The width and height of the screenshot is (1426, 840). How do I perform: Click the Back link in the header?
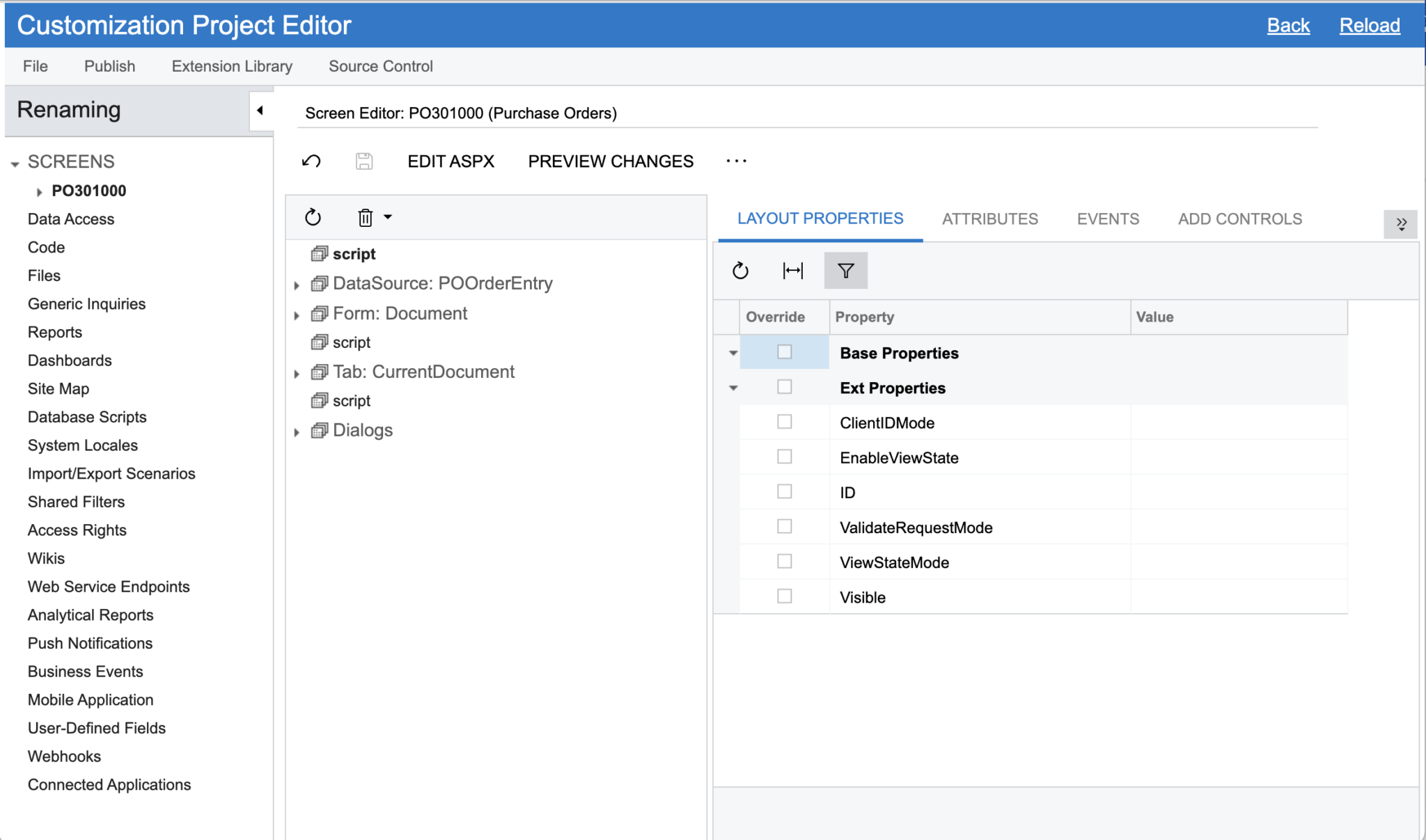(1288, 25)
